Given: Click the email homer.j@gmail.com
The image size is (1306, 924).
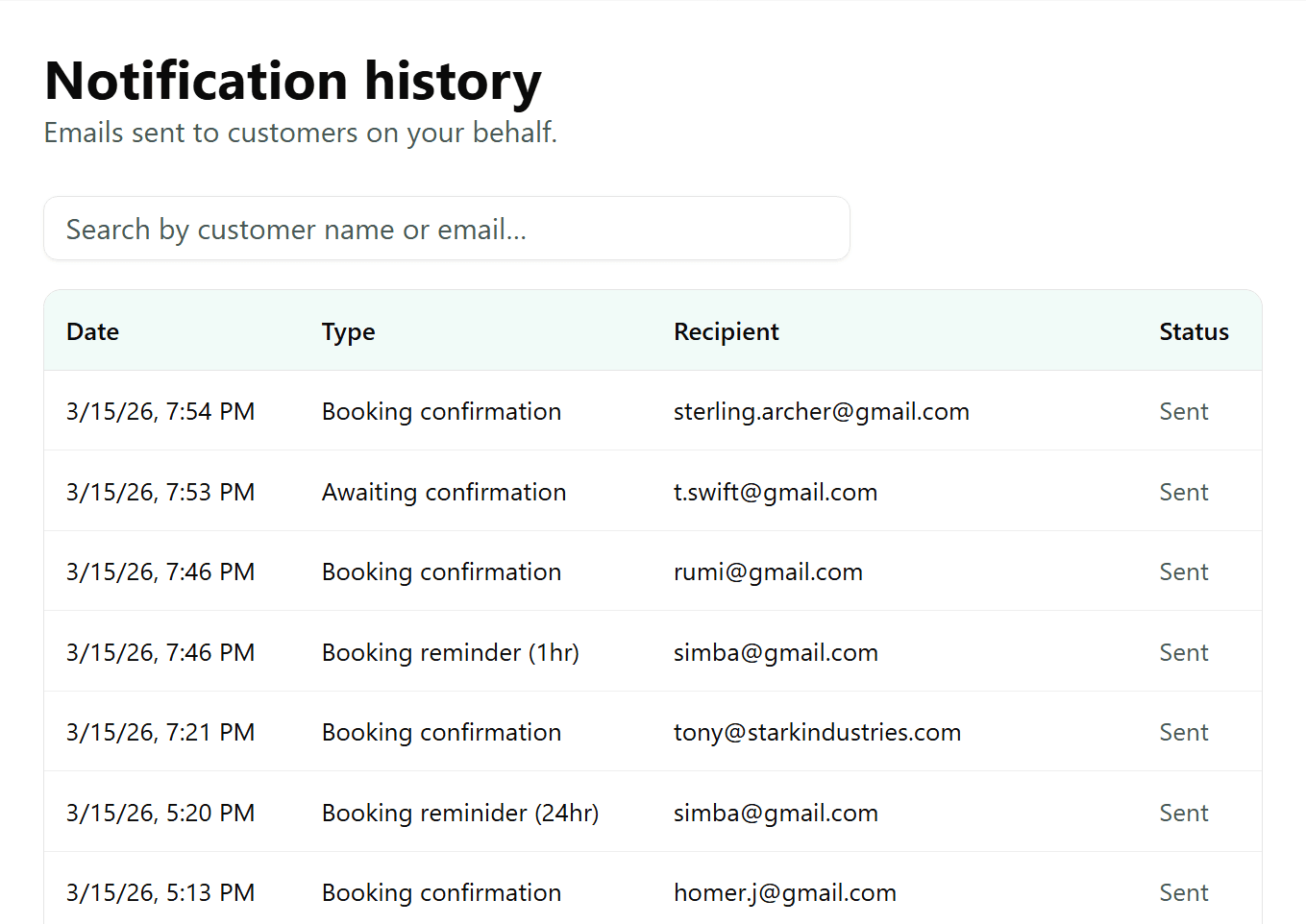Looking at the screenshot, I should click(784, 892).
